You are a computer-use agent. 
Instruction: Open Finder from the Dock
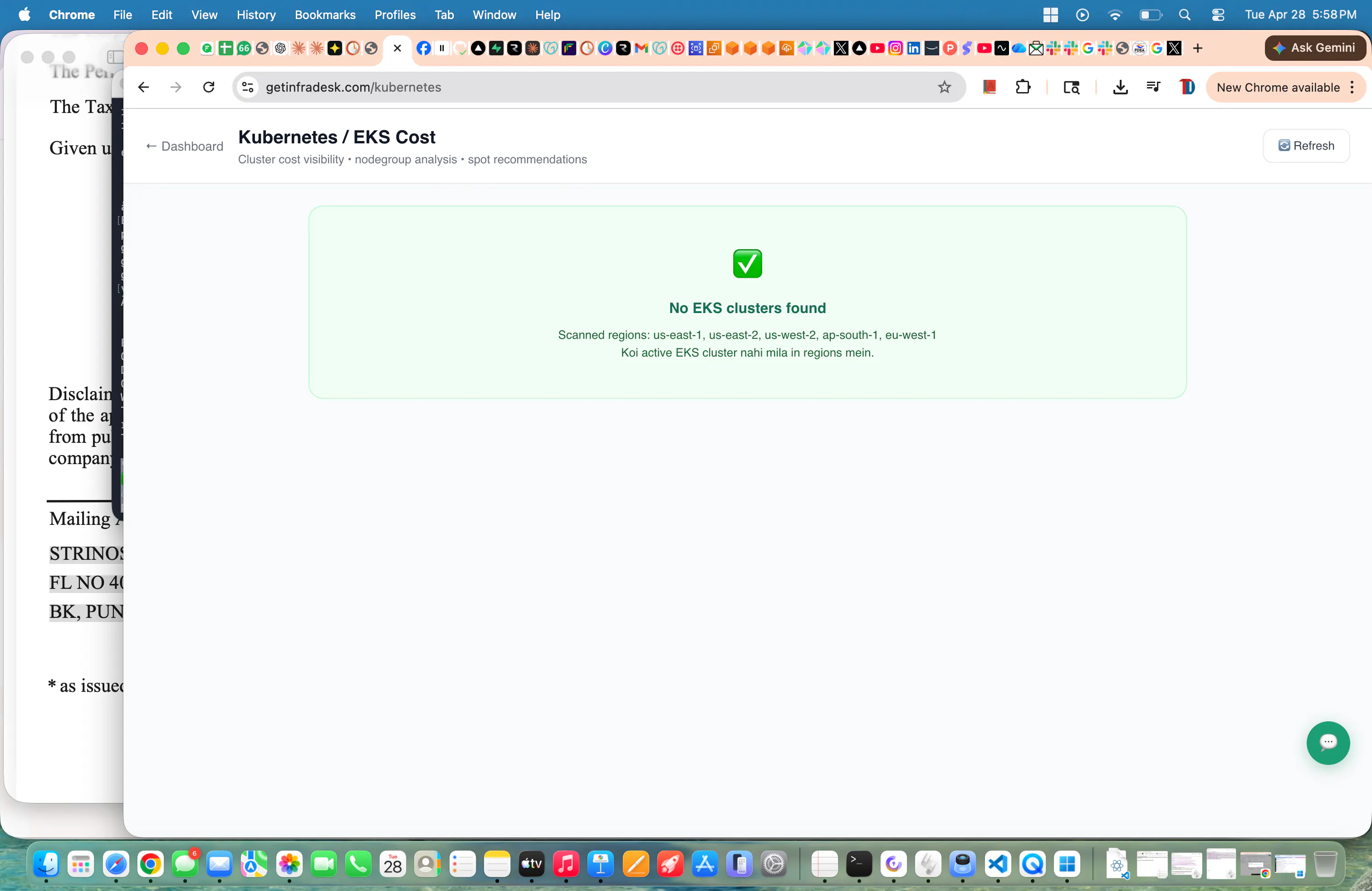point(47,864)
